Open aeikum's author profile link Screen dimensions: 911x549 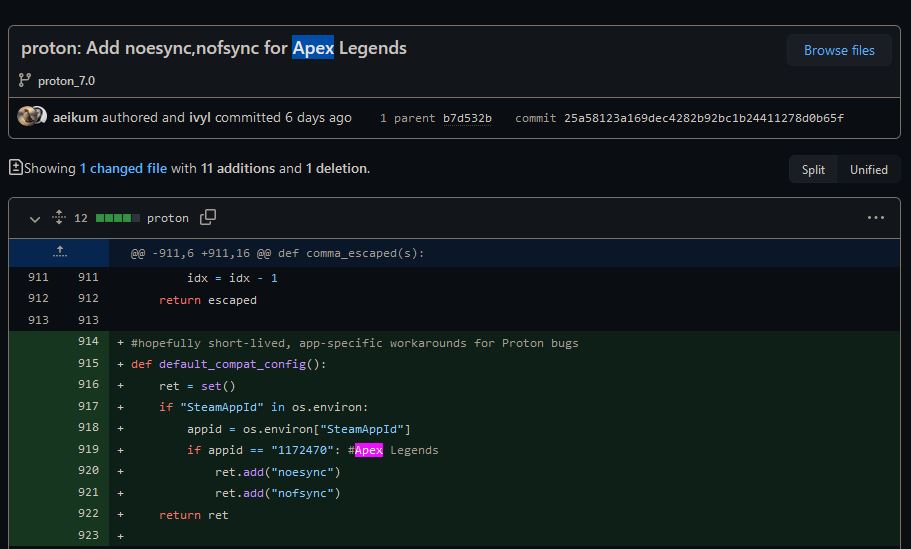click(76, 117)
